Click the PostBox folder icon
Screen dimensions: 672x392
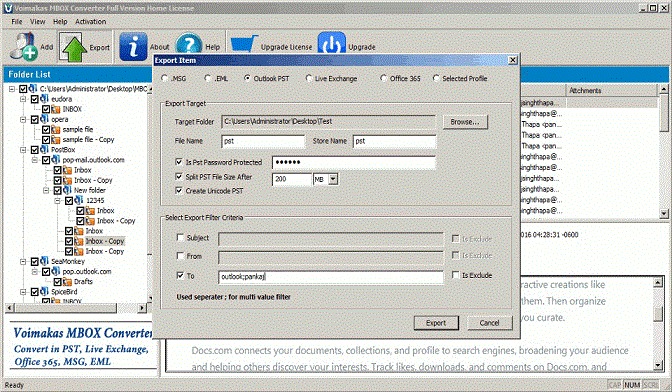click(45, 150)
